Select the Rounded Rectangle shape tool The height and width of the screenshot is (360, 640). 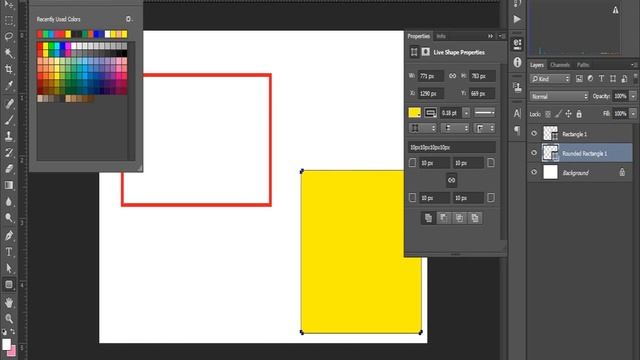coord(9,284)
